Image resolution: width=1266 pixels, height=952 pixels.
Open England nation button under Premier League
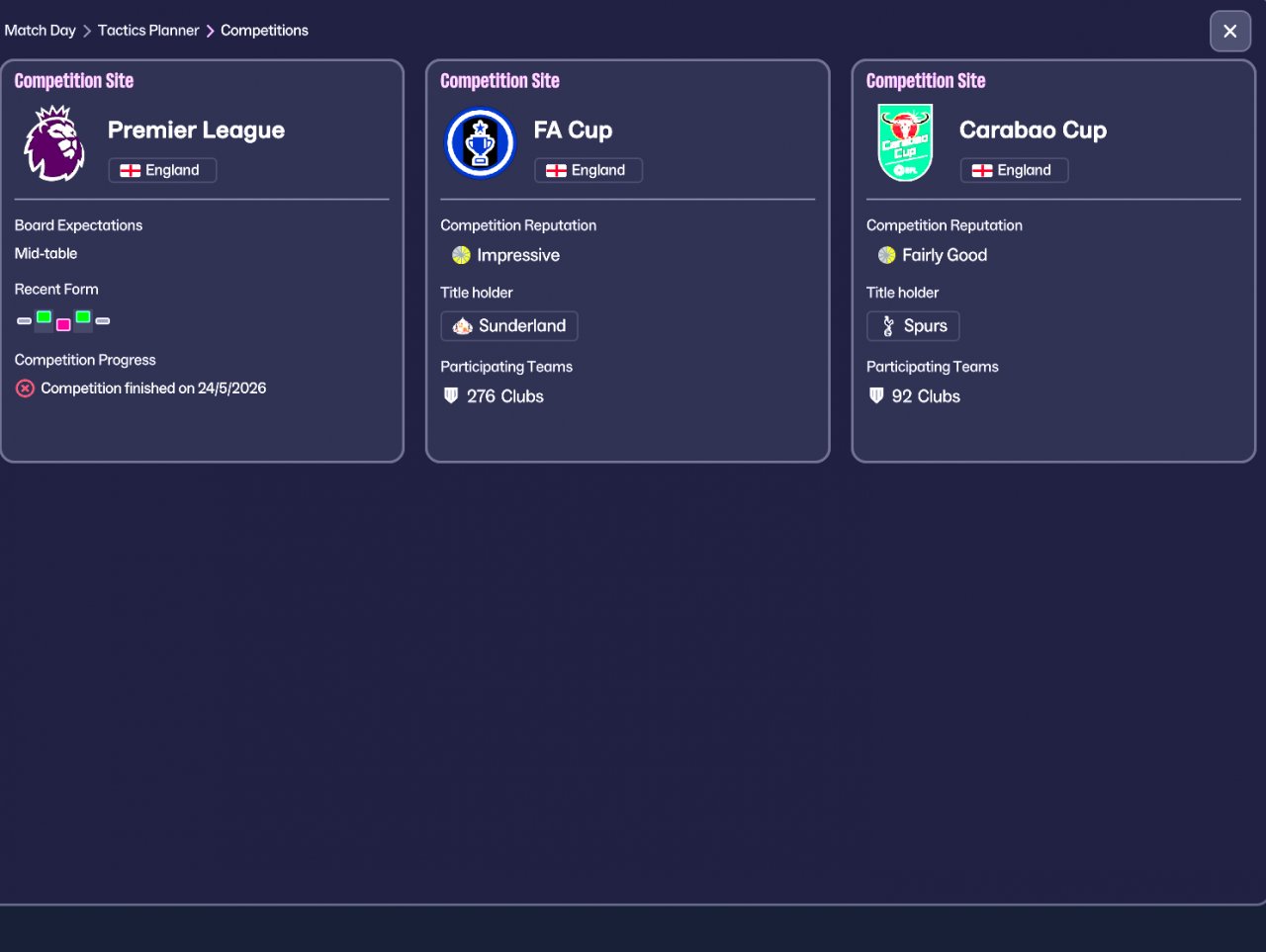[162, 170]
